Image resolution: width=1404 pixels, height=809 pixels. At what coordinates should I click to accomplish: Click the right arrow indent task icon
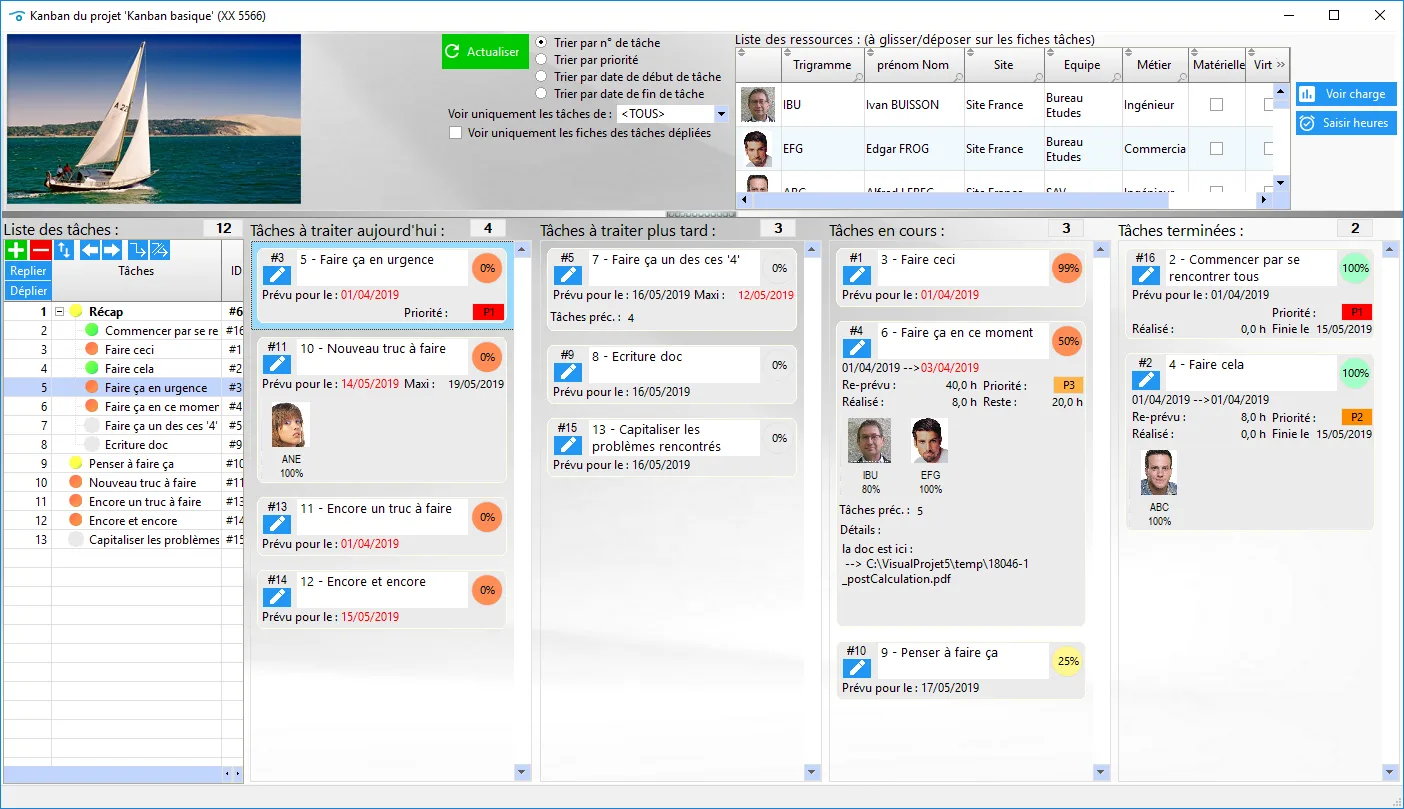(x=111, y=250)
